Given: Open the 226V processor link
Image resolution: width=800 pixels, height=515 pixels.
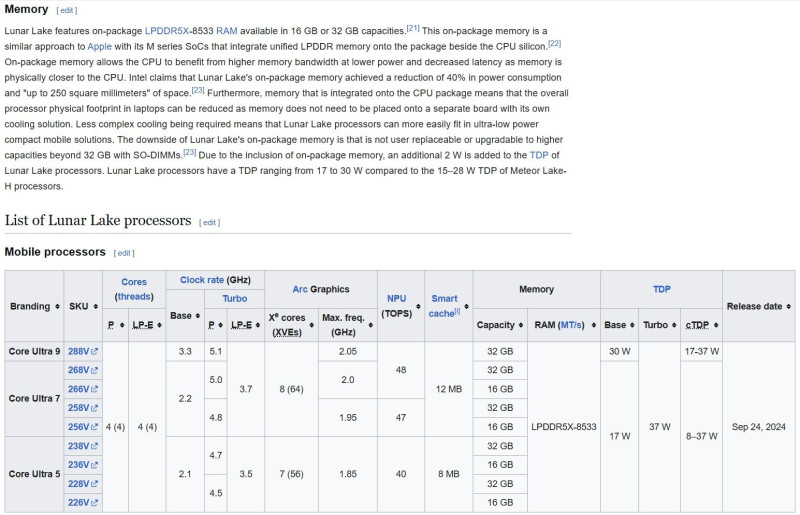Looking at the screenshot, I should [83, 502].
